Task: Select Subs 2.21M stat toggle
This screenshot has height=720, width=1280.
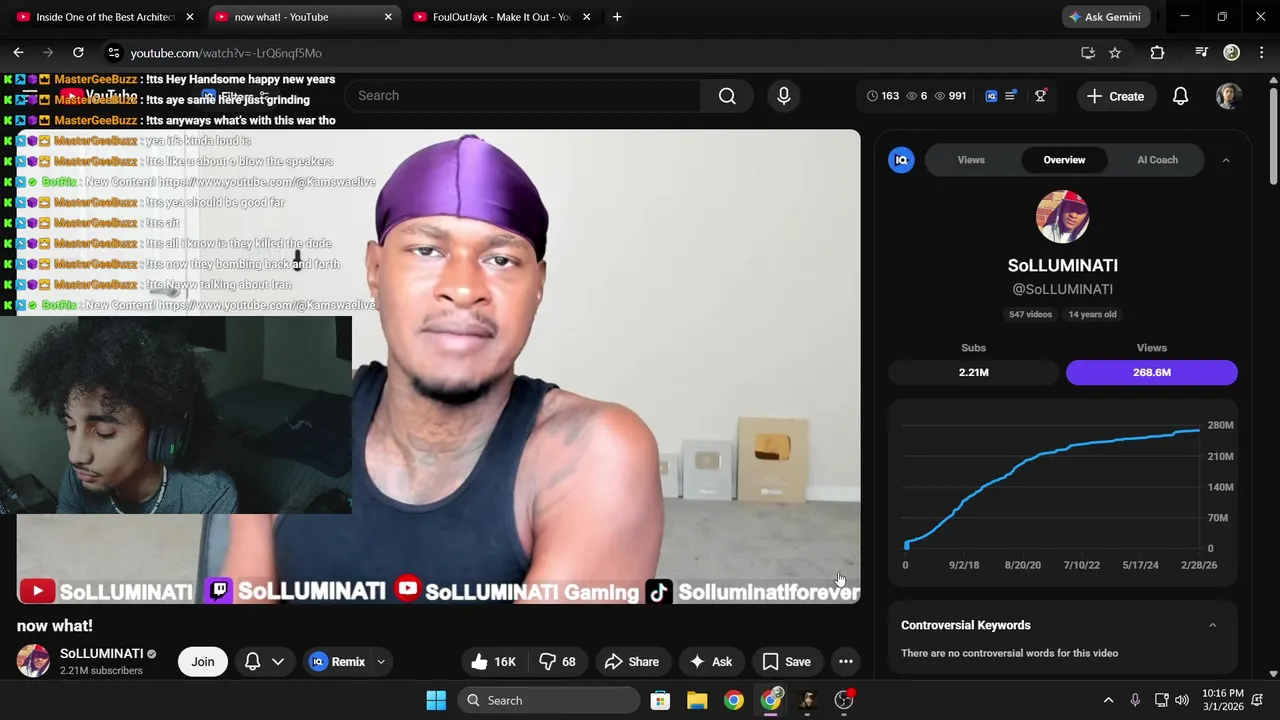Action: (973, 372)
